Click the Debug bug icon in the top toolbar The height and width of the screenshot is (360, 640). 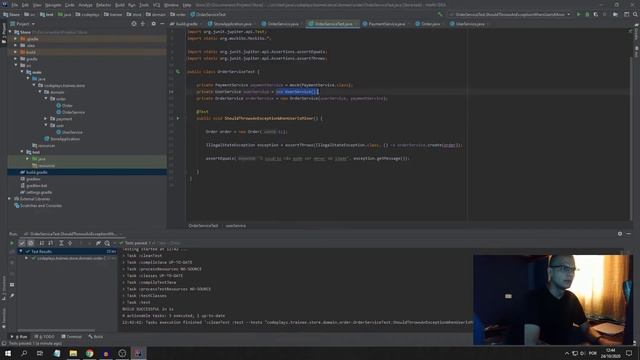point(587,14)
